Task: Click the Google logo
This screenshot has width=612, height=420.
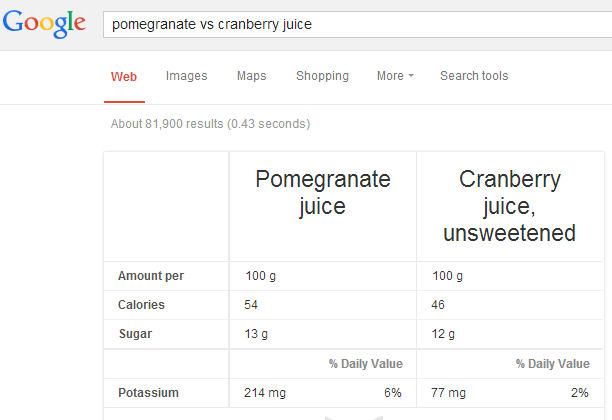Action: (x=44, y=23)
